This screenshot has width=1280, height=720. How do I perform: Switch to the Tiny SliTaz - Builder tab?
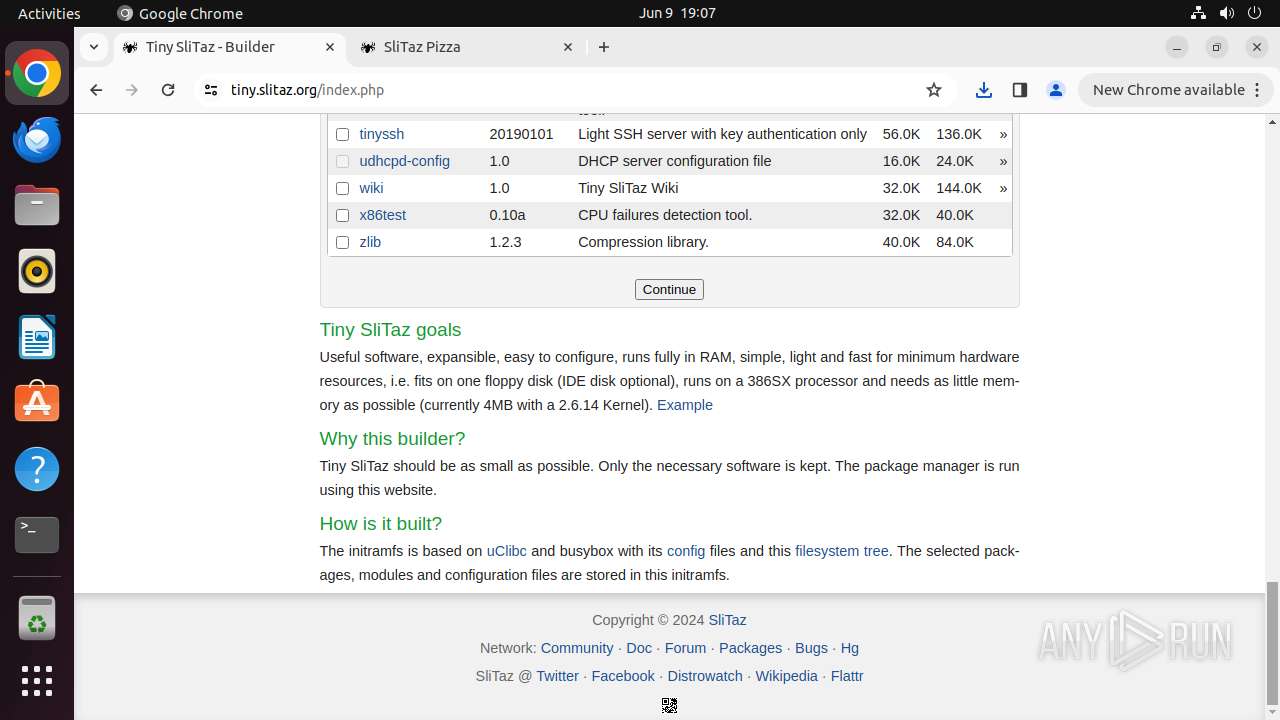pyautogui.click(x=229, y=47)
